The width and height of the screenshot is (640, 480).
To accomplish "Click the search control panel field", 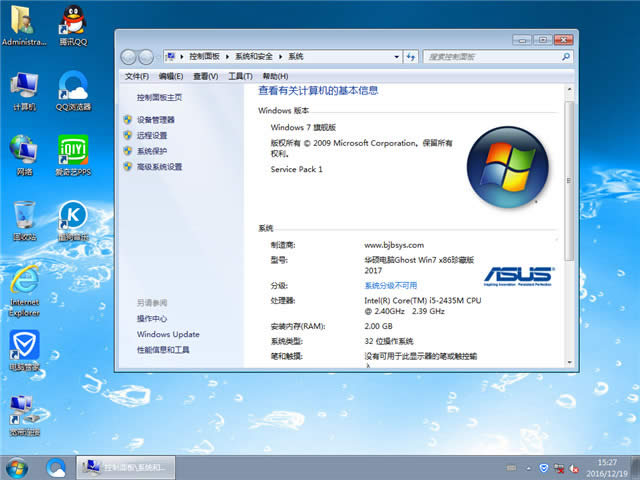I will [498, 57].
